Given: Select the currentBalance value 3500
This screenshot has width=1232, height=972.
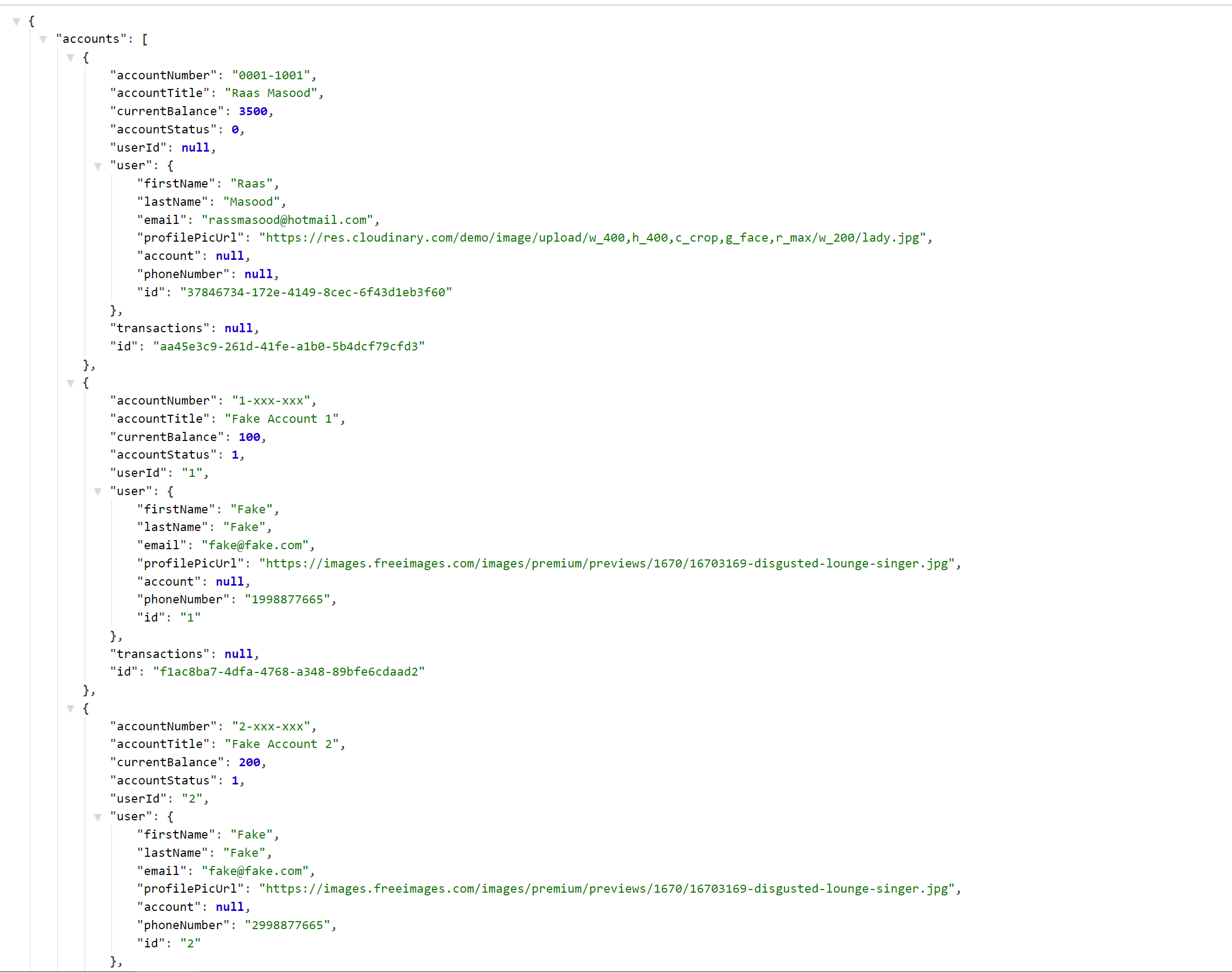Looking at the screenshot, I should tap(252, 111).
